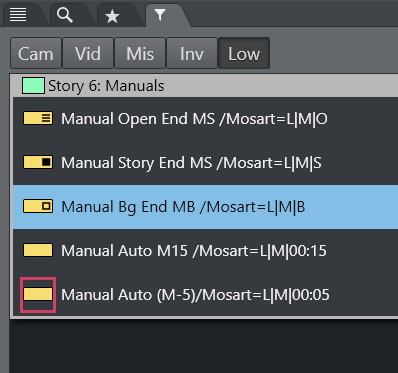Collapse the Story 6: Manuals header
The height and width of the screenshot is (373, 398).
pos(205,86)
